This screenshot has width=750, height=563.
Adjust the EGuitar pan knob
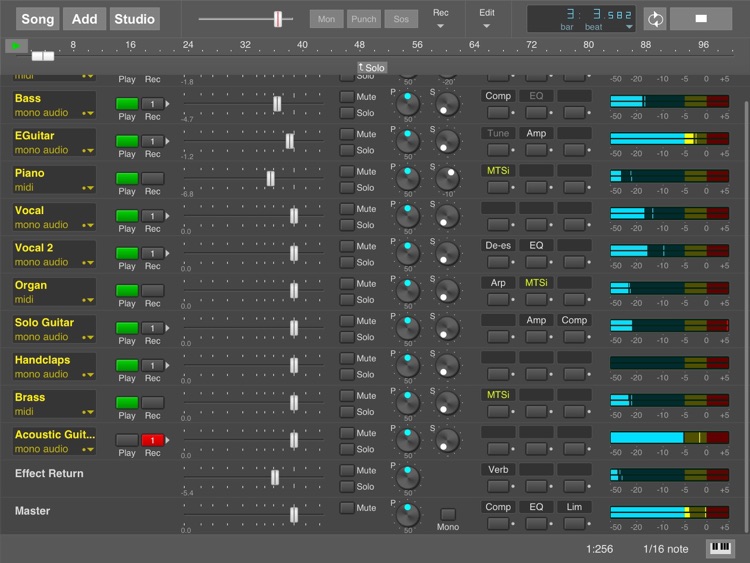tap(408, 142)
